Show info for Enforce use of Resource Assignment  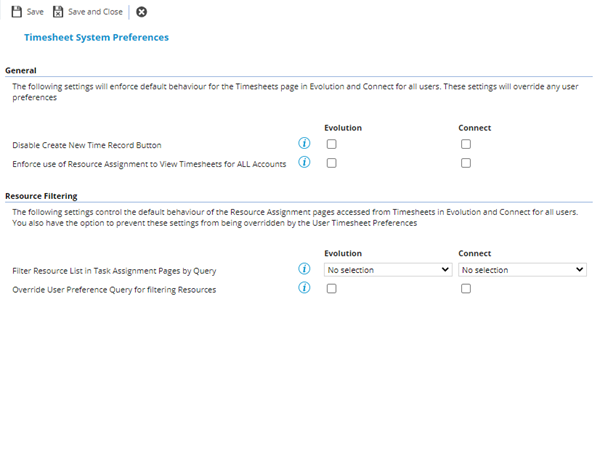pos(305,163)
